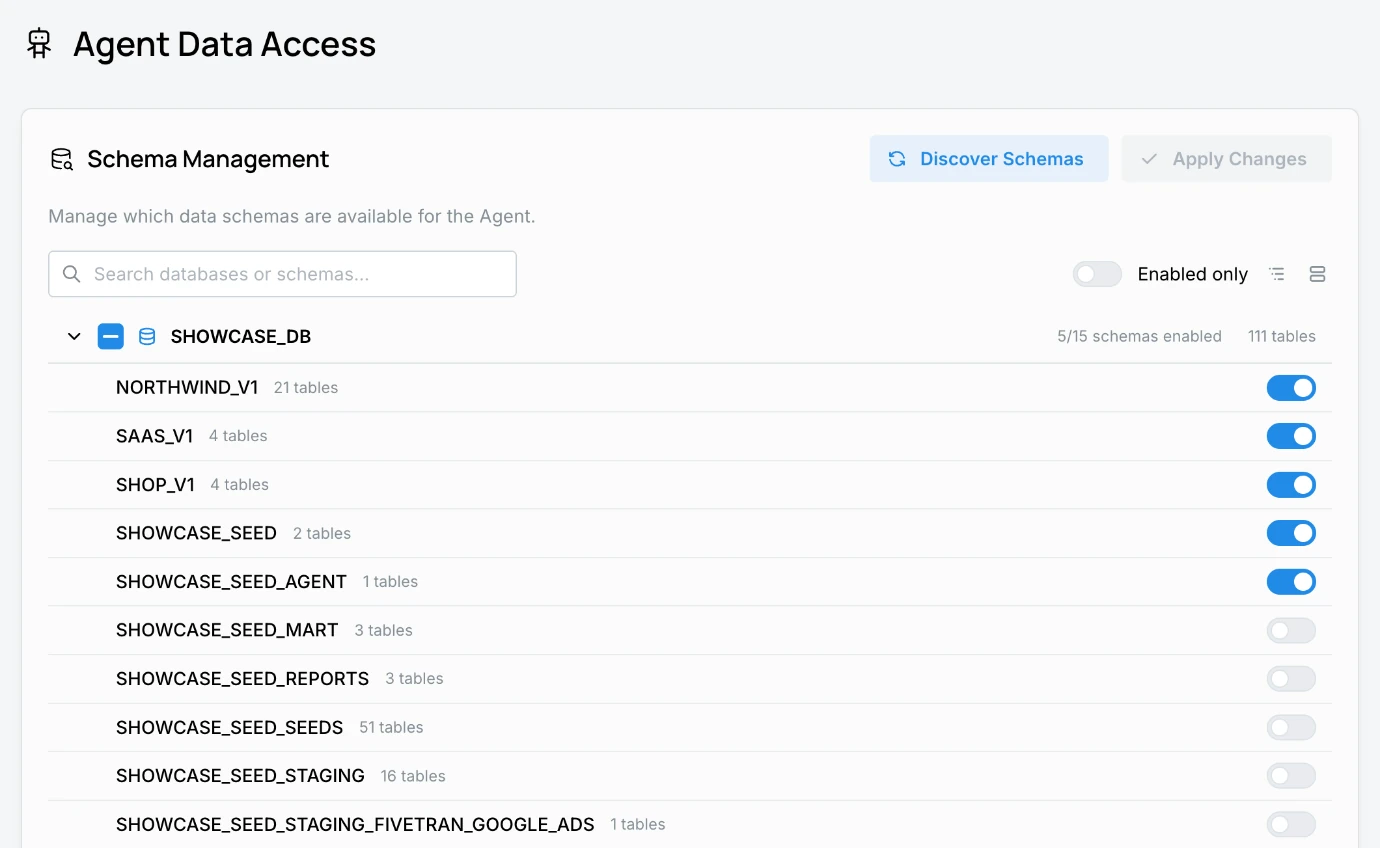Click Apply Changes button

1226,159
